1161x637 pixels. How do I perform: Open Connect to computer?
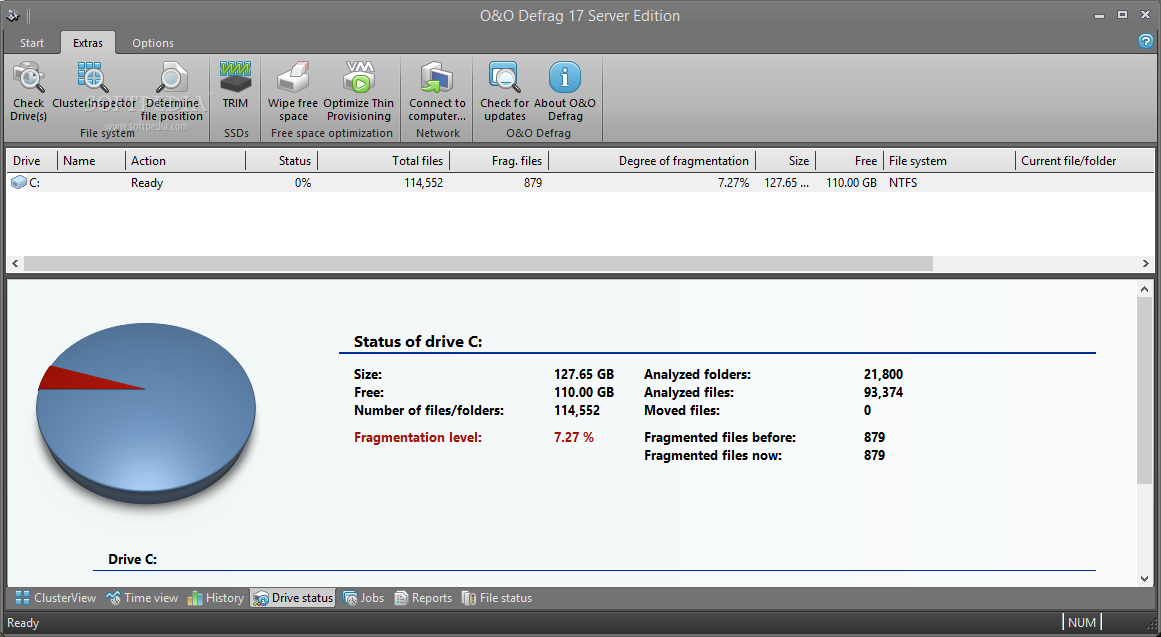[x=438, y=91]
